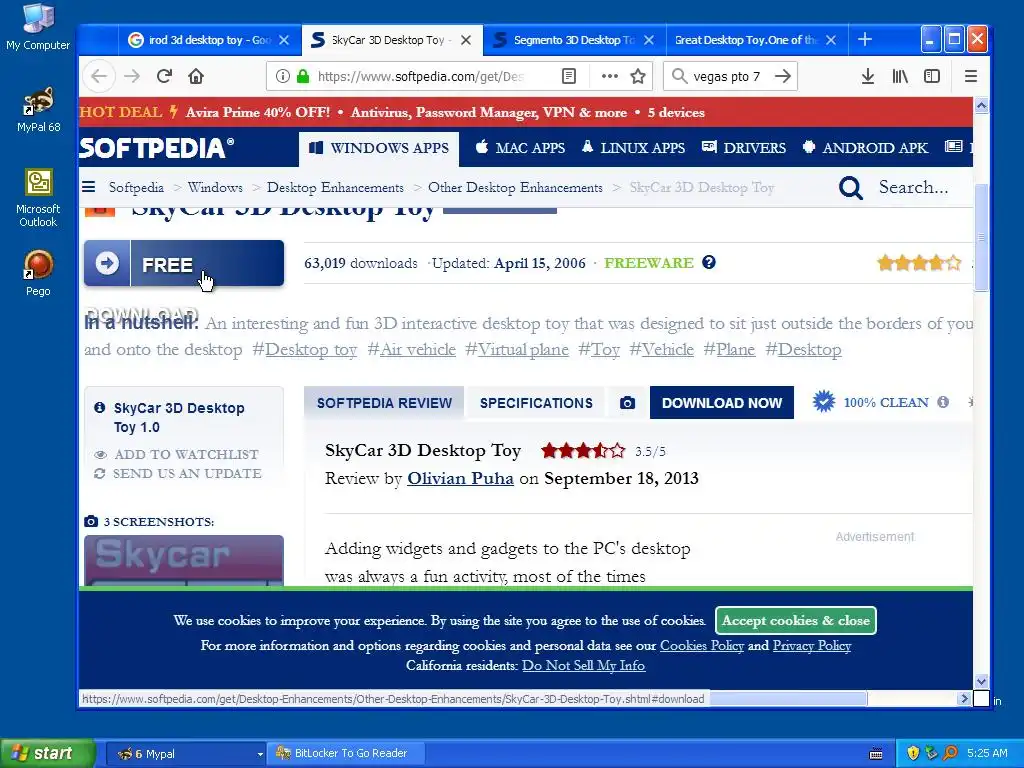The width and height of the screenshot is (1024, 768).
Task: Click the Softpedia logo
Action: 156,148
